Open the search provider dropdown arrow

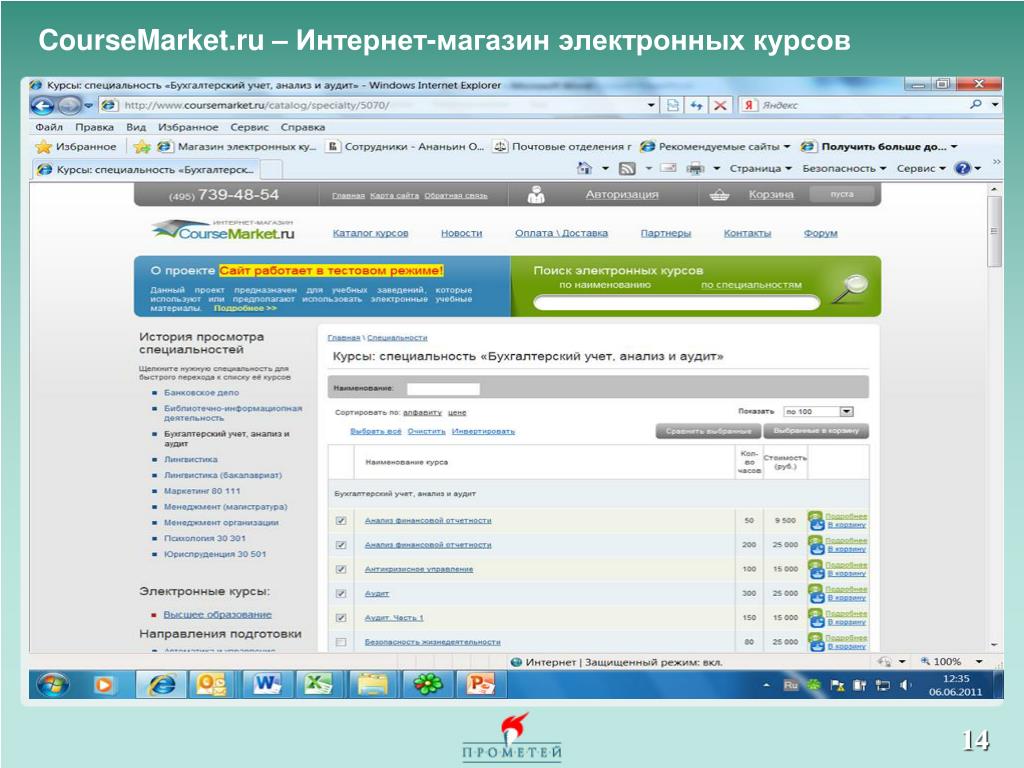click(x=995, y=104)
